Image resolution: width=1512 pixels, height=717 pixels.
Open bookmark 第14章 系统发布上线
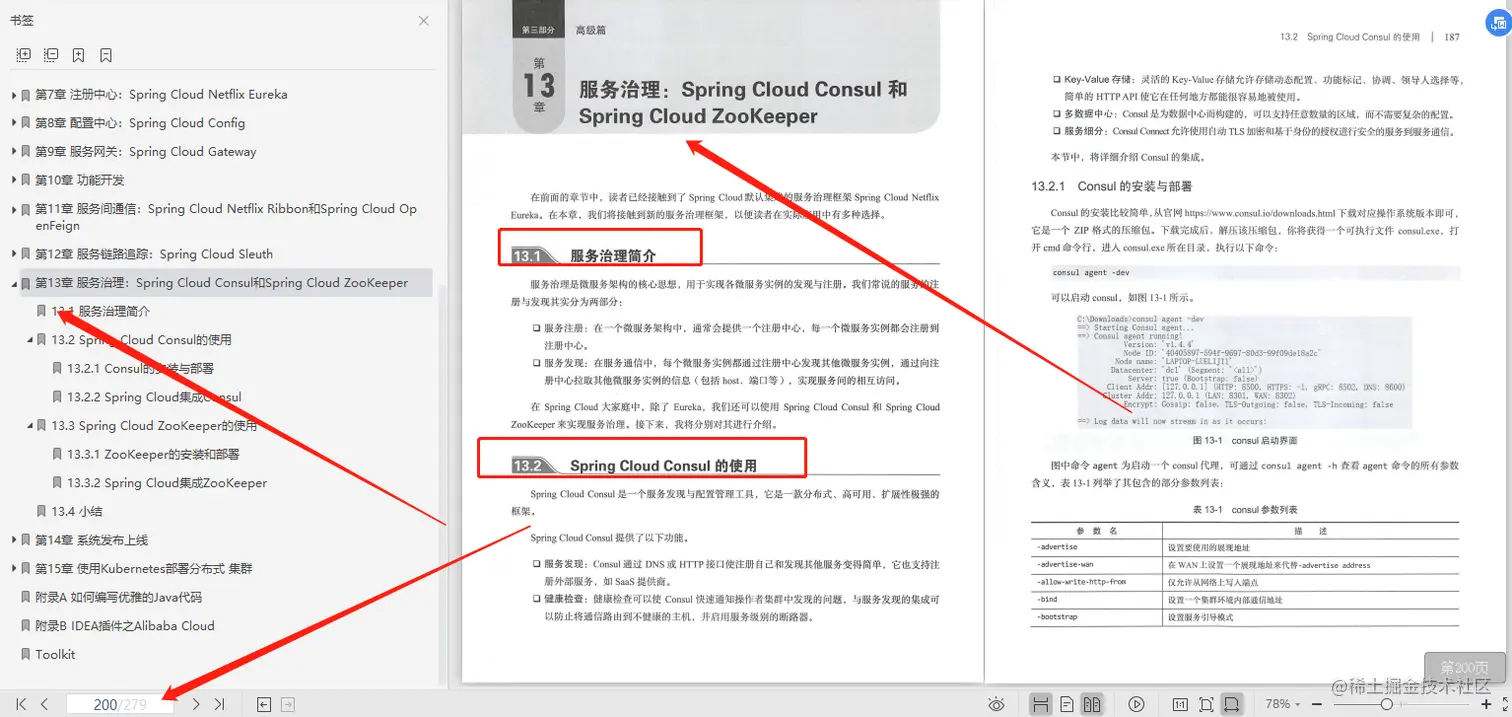[91, 540]
